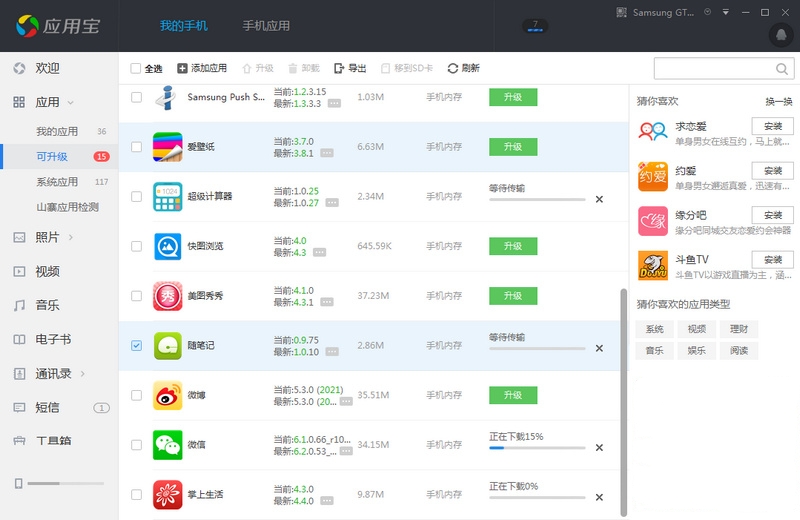Upgrade the 微博 app

coord(513,395)
